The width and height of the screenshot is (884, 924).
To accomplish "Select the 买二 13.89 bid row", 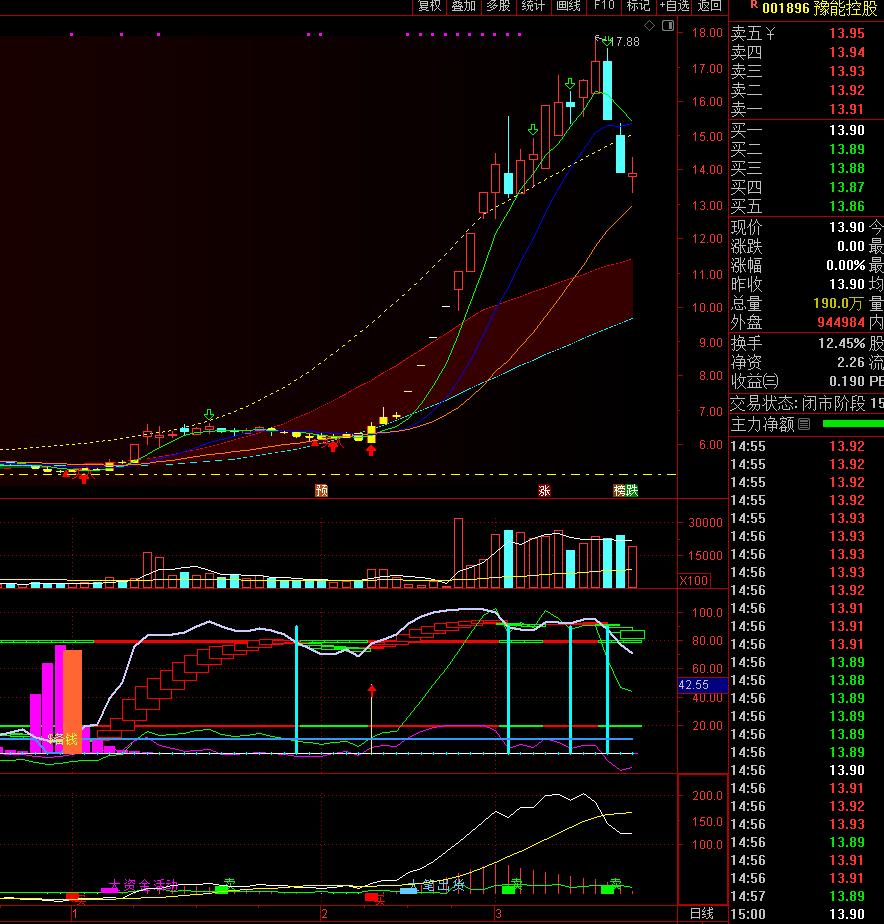I will tap(806, 149).
